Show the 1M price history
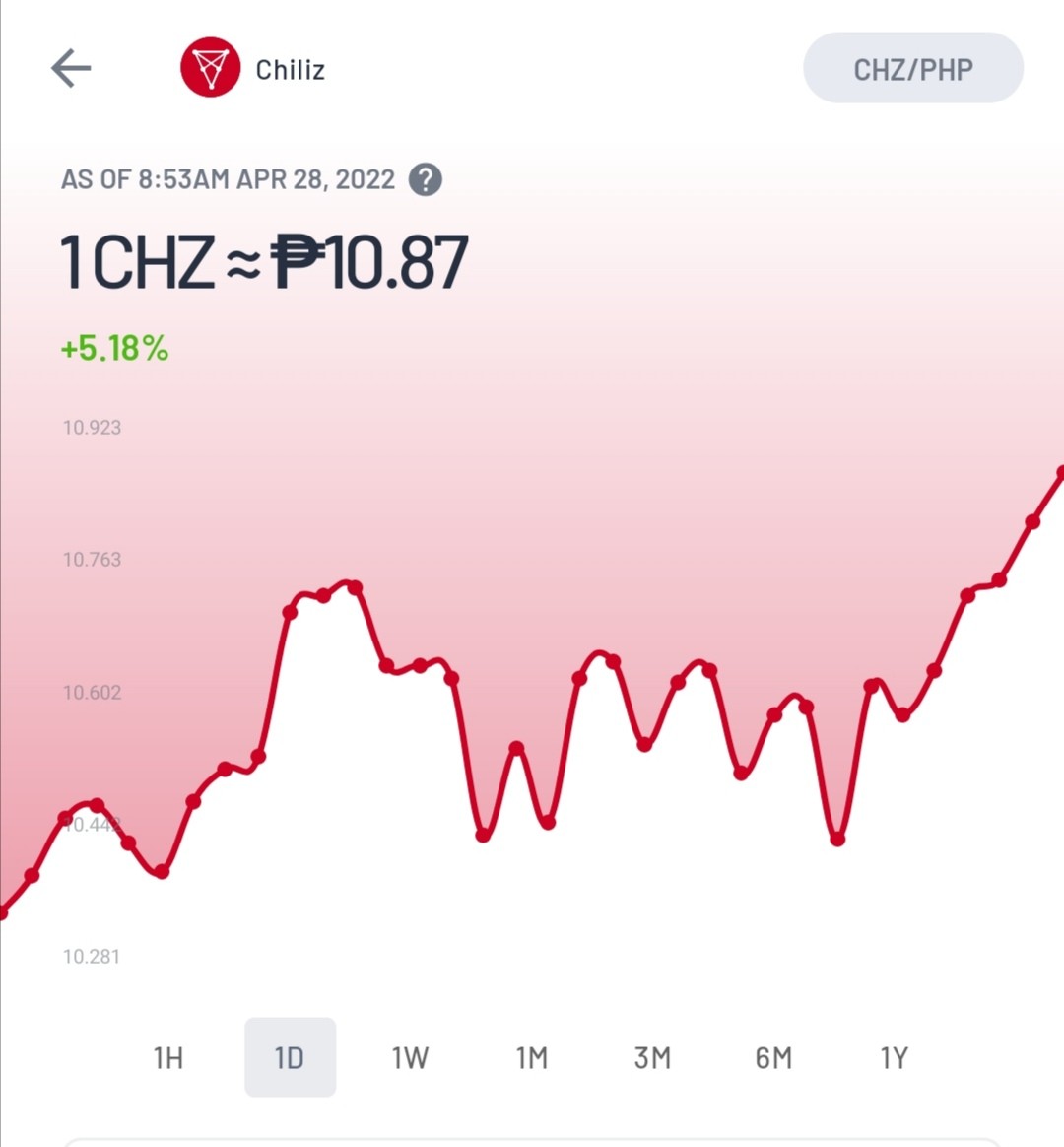This screenshot has height=1147, width=1064. (532, 1057)
